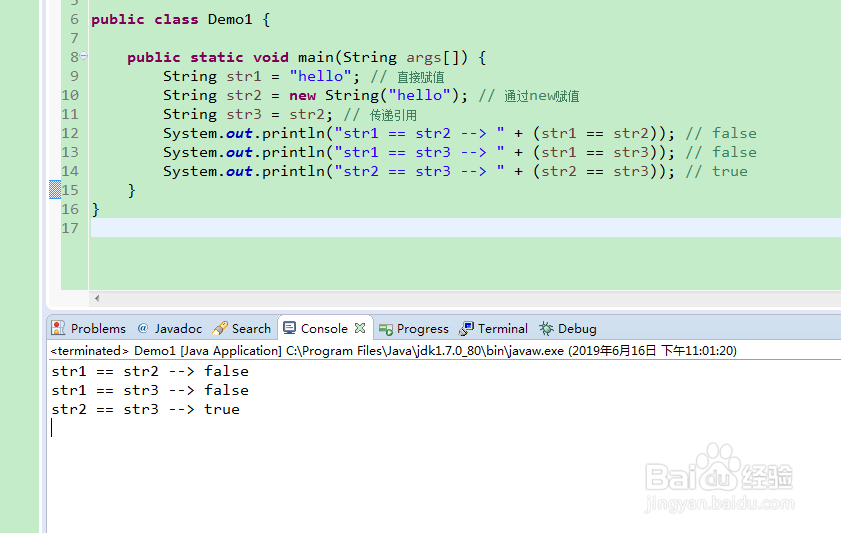Place cursor on empty line 17

coord(400,228)
